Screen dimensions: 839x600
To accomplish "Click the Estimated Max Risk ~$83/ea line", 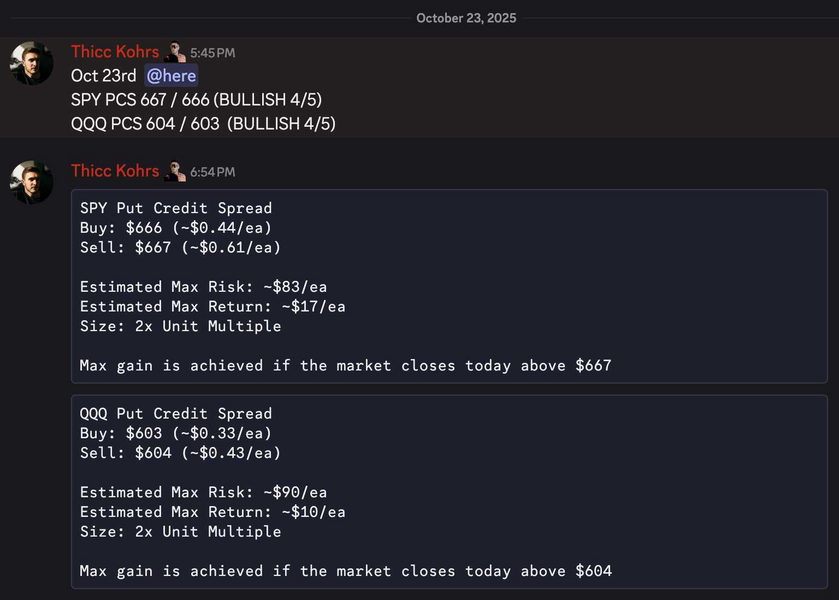I will pyautogui.click(x=203, y=287).
